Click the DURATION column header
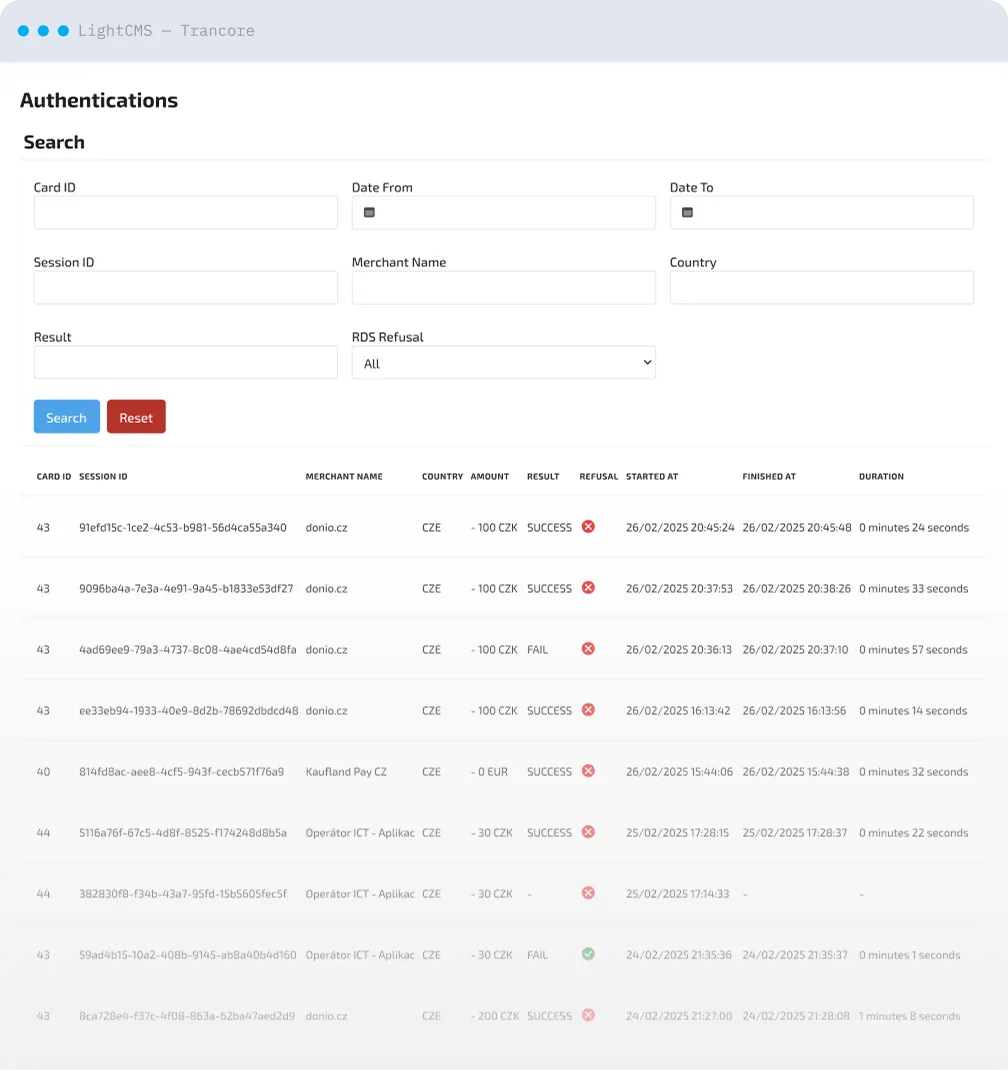 [x=881, y=476]
